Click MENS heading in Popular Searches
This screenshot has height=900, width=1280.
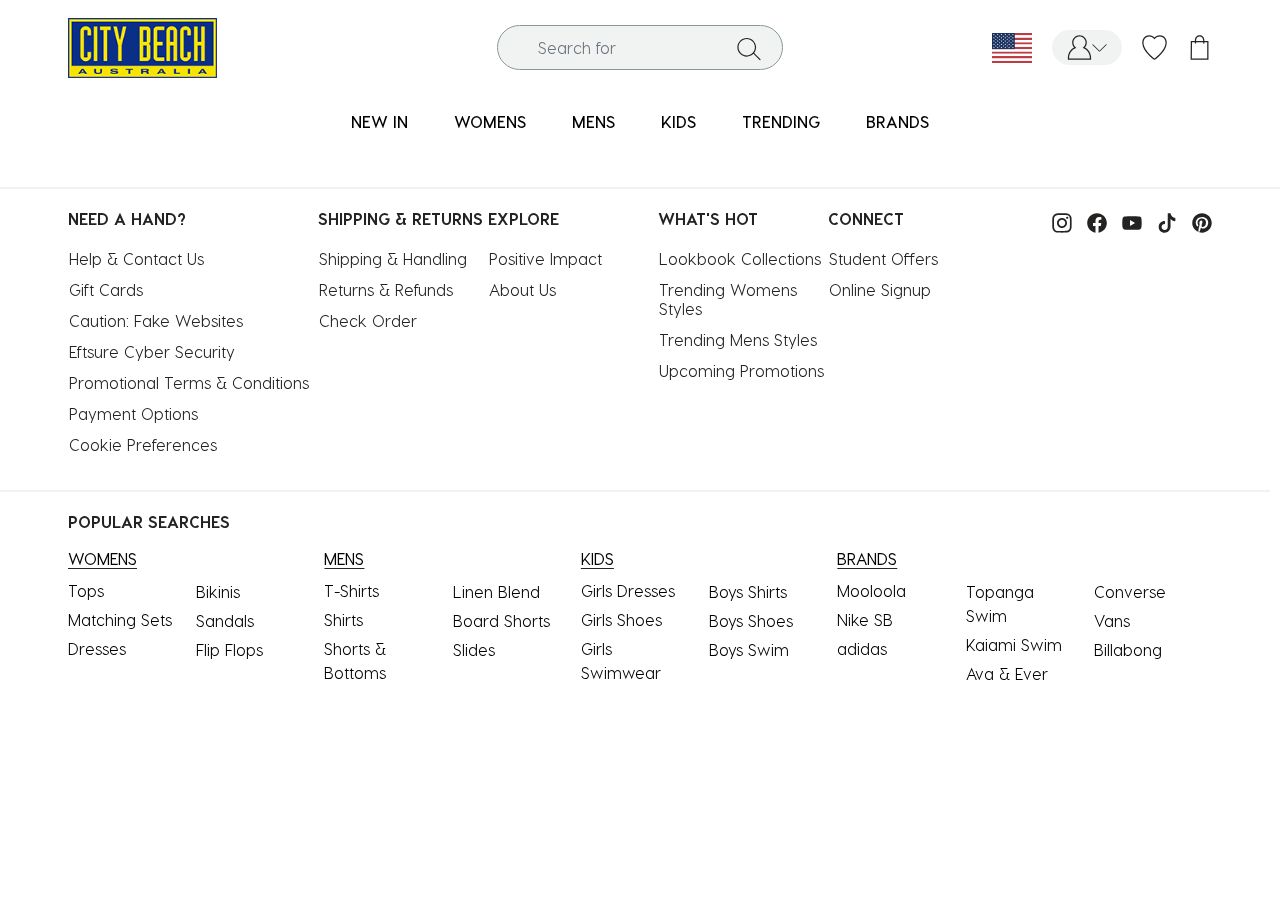click(344, 559)
